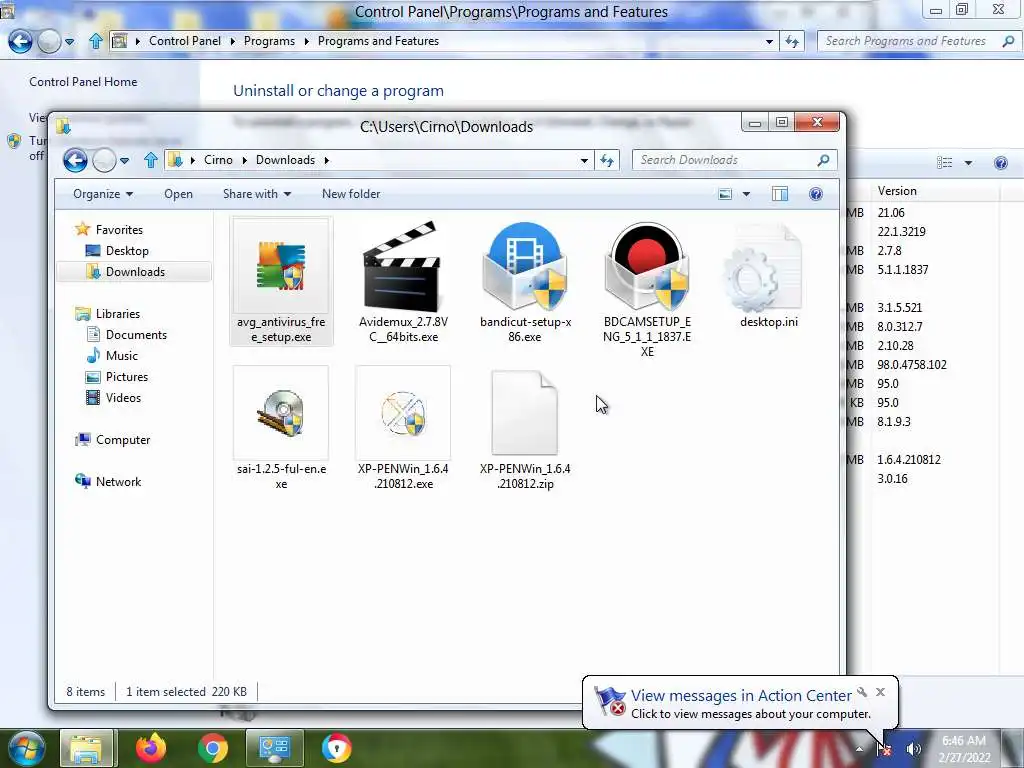Image resolution: width=1024 pixels, height=768 pixels.
Task: Open File Explorer from taskbar
Action: coord(86,748)
